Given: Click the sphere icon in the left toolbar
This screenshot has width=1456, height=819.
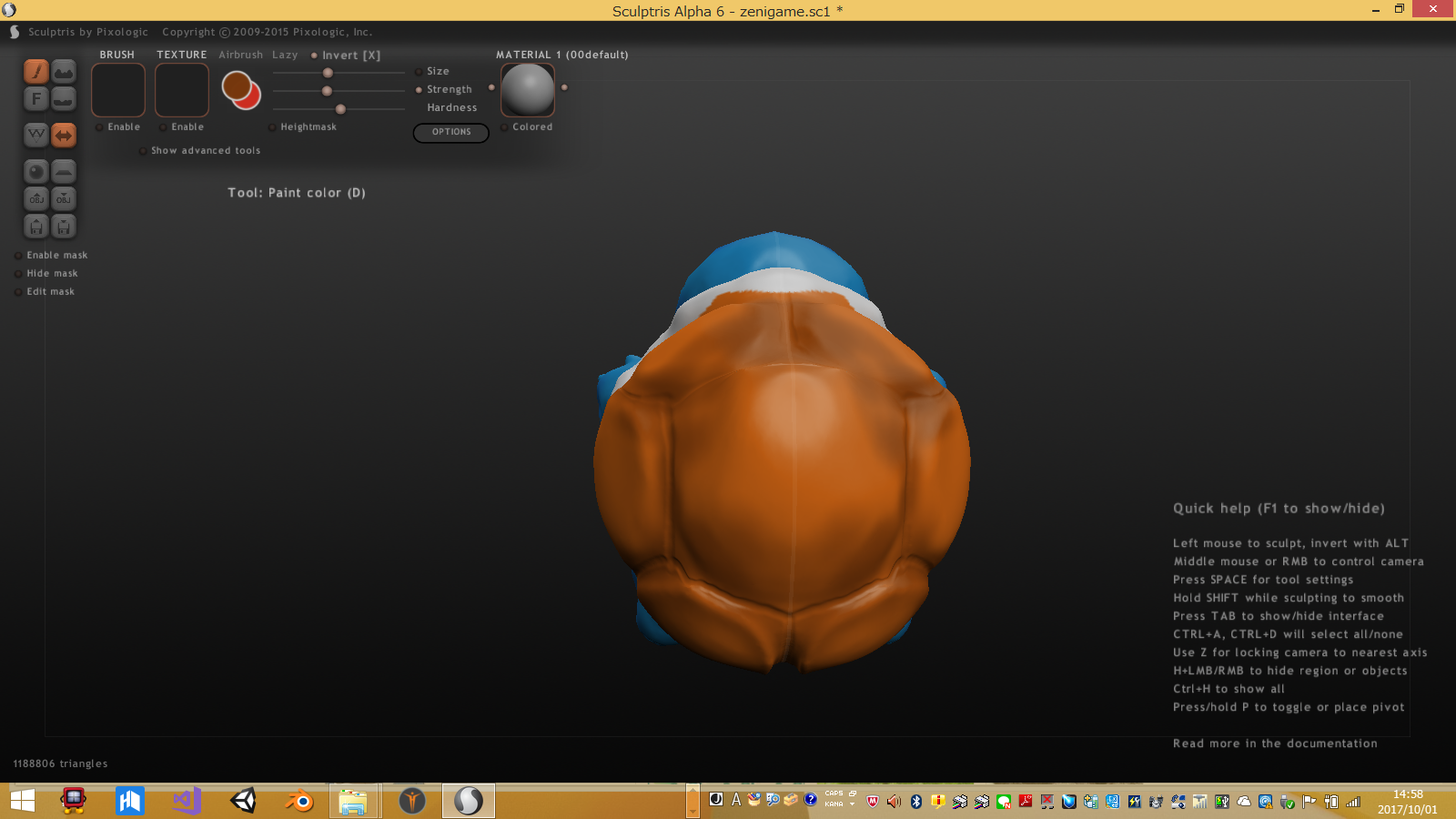Looking at the screenshot, I should (x=36, y=171).
